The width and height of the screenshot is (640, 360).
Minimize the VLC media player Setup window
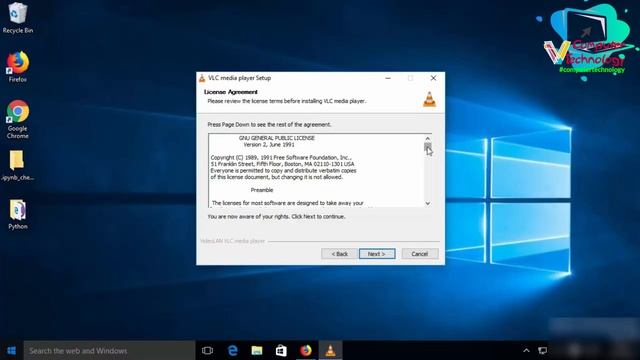tap(388, 78)
